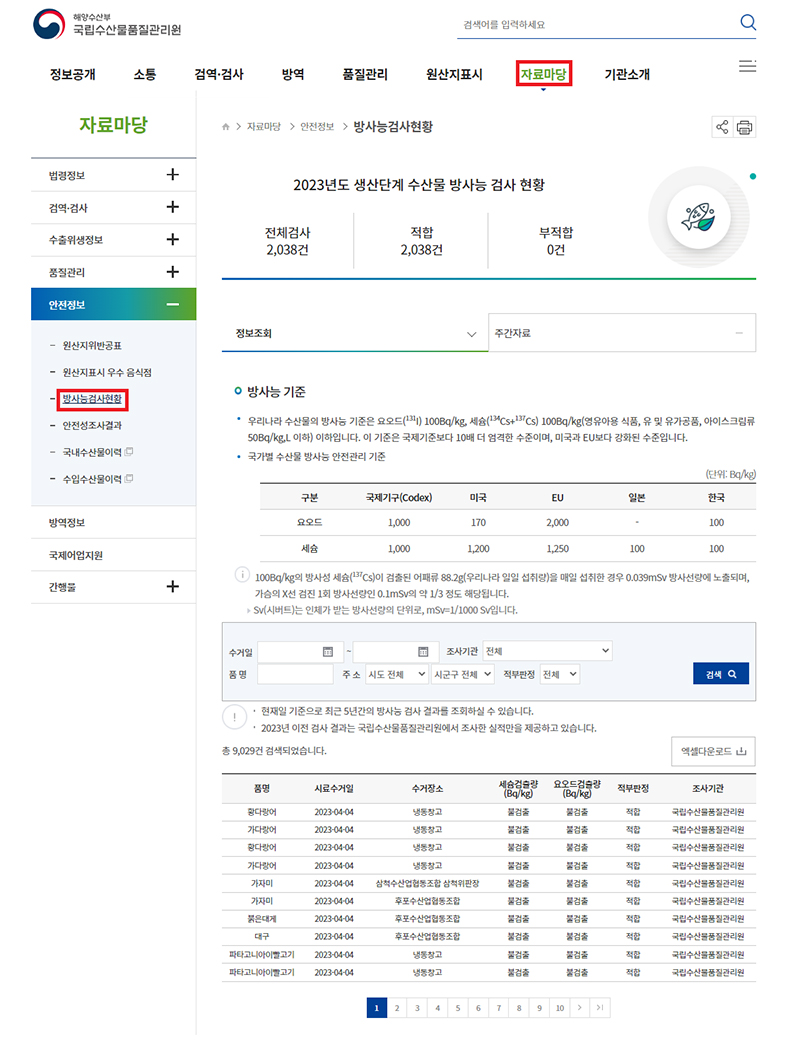The image size is (800, 1059).
Task: Open the 조사기관 dropdown
Action: [x=546, y=651]
